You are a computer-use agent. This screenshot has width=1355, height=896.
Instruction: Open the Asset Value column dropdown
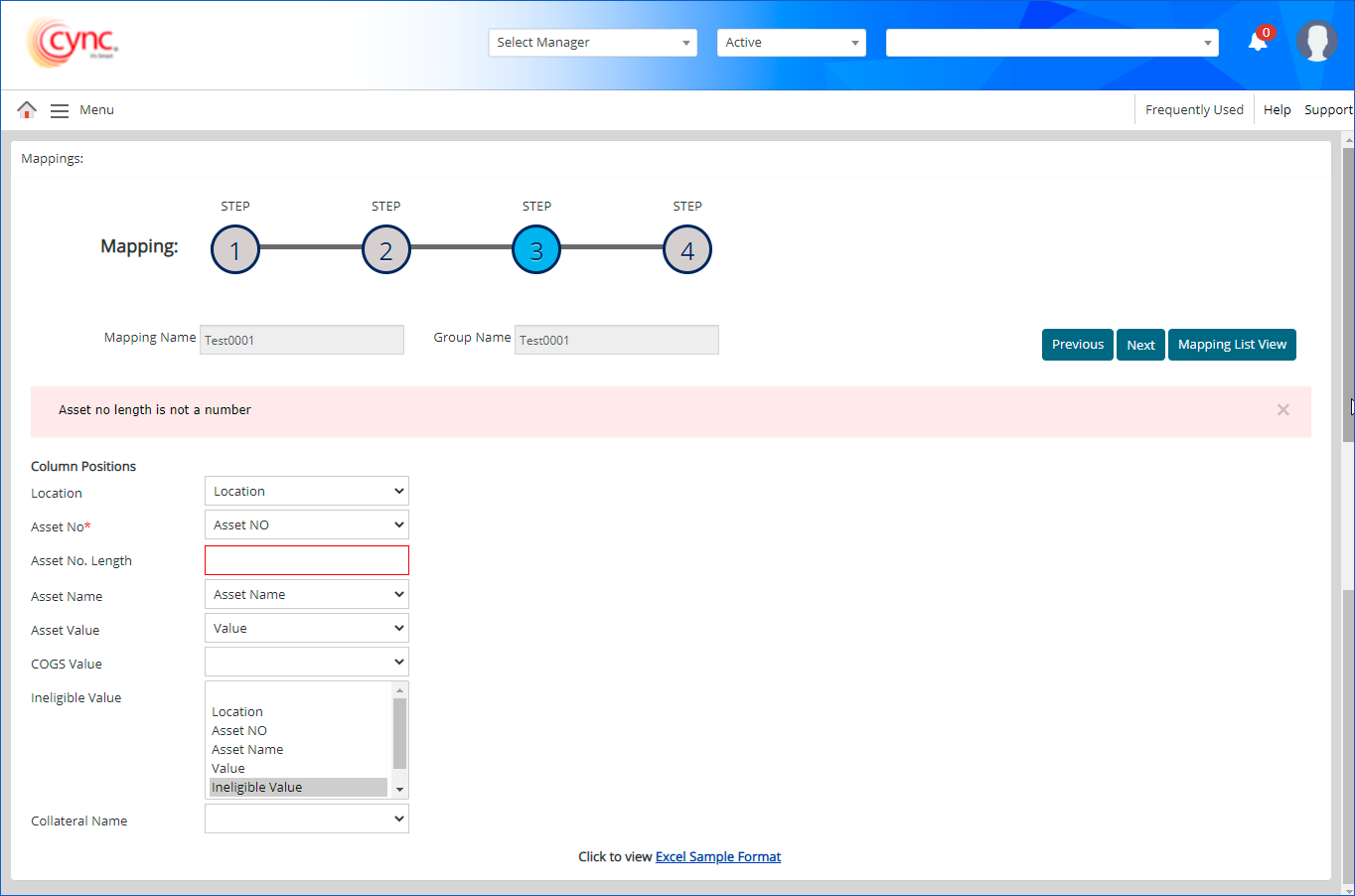[306, 629]
